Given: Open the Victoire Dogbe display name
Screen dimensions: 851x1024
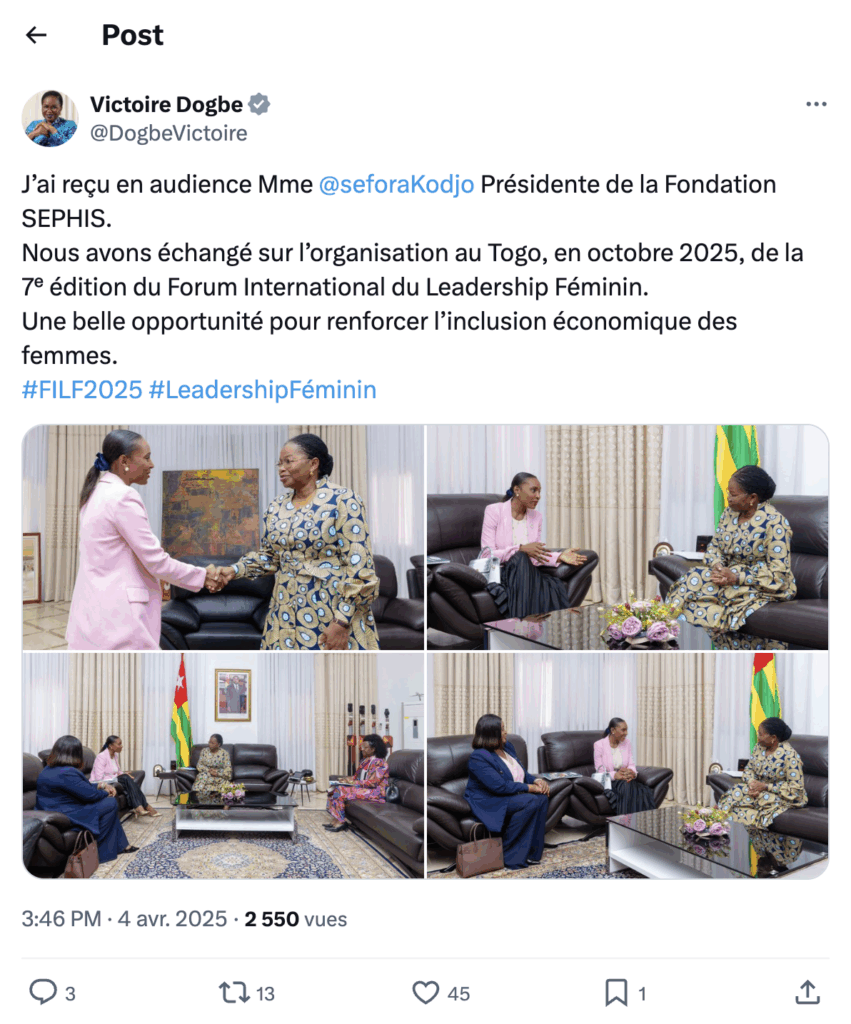Looking at the screenshot, I should (x=167, y=104).
